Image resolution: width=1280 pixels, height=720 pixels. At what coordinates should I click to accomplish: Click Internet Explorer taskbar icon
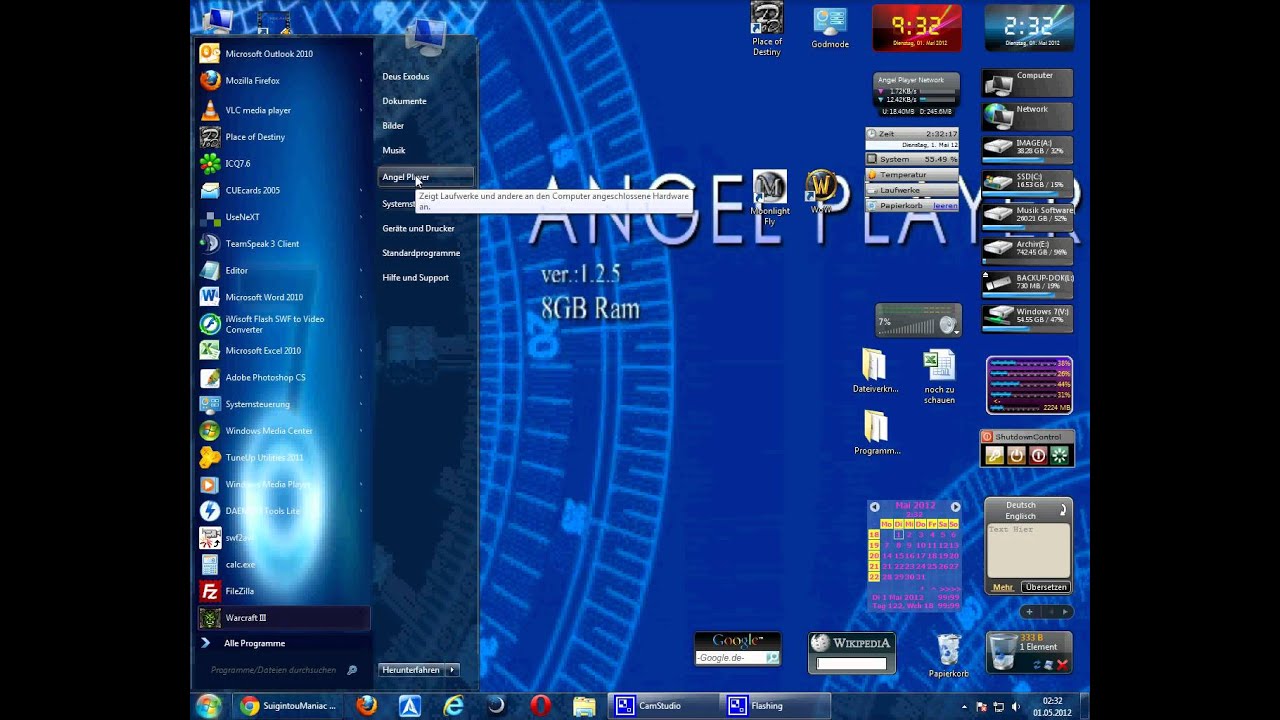[x=454, y=706]
